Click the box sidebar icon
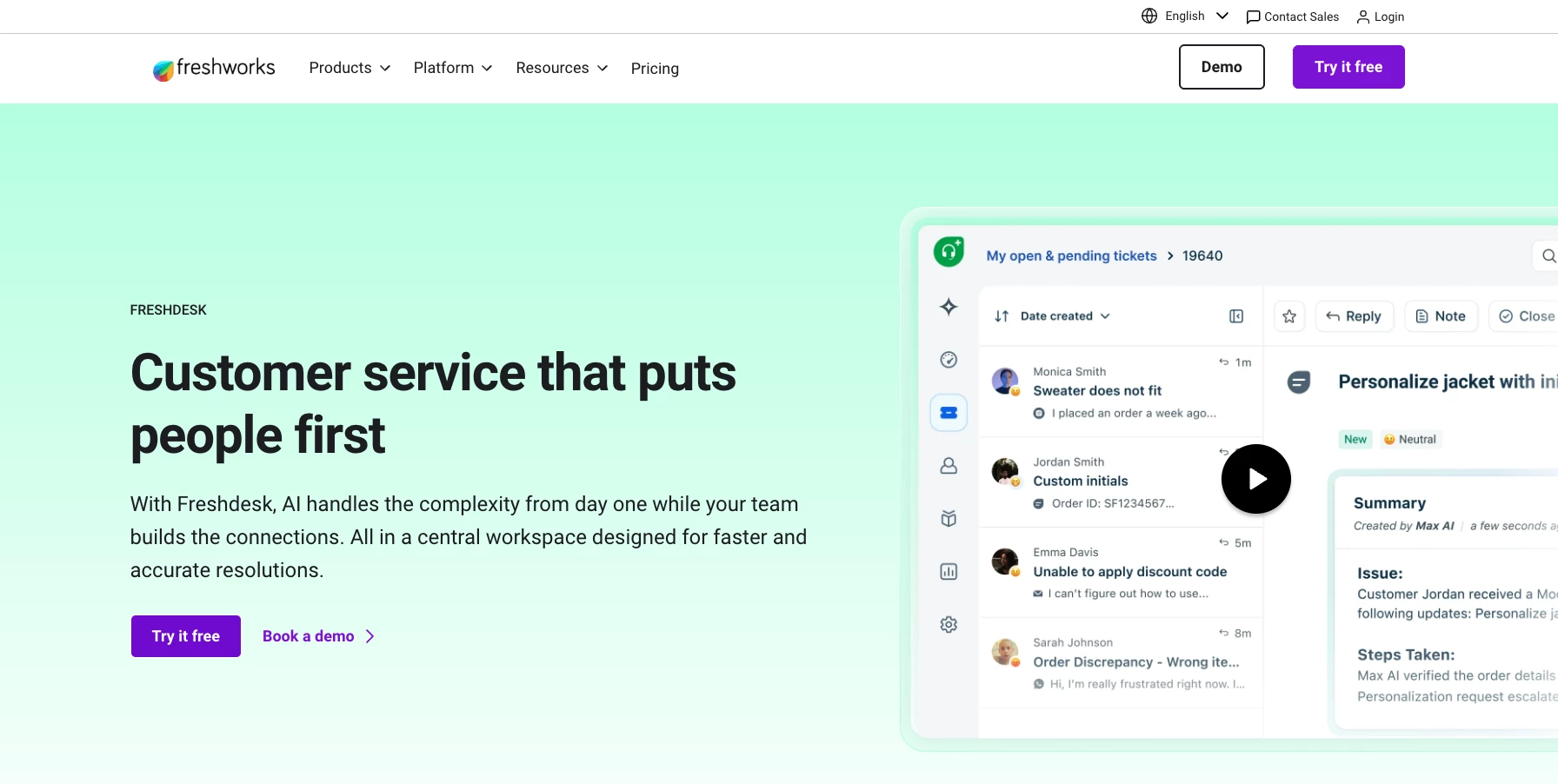Screen dimensions: 1558x784 pos(949,519)
